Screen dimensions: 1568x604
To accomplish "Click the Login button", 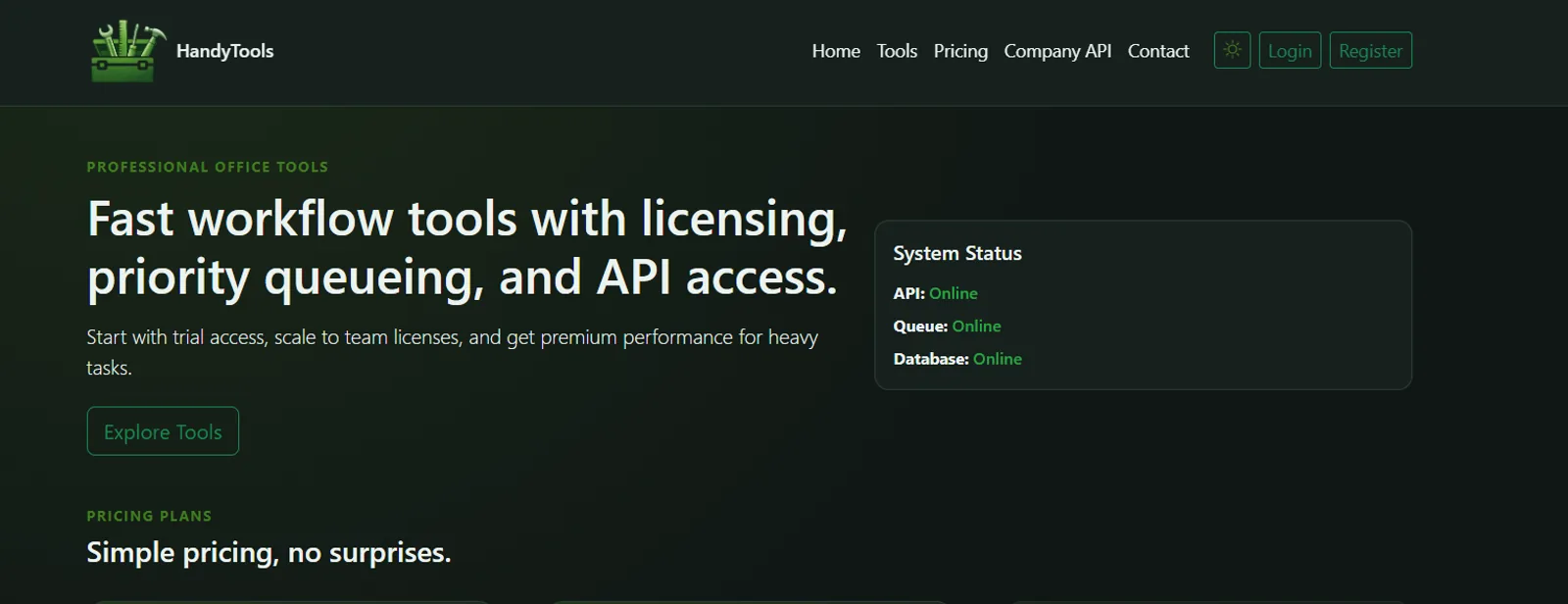I will (1290, 50).
